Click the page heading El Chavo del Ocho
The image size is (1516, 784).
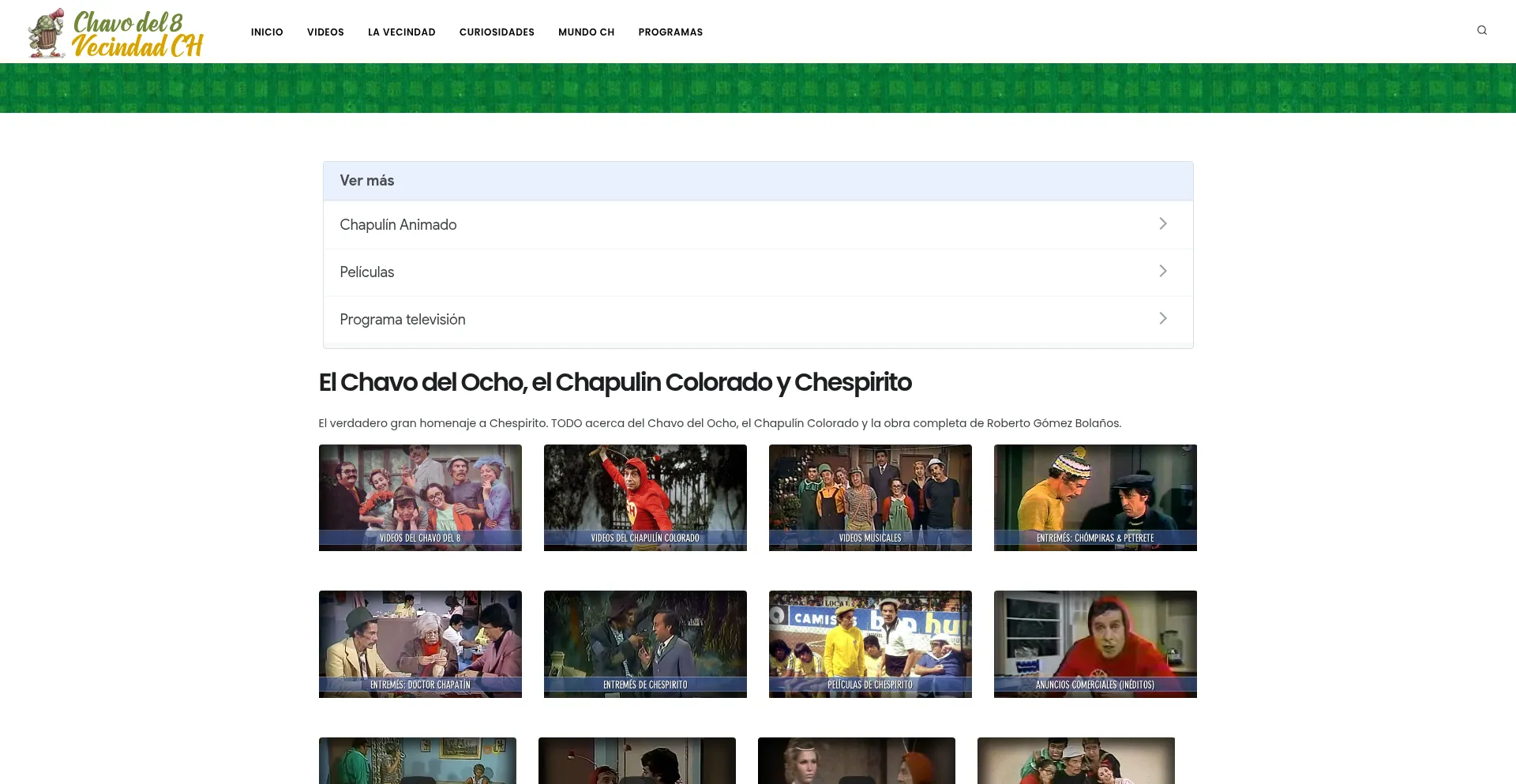(x=615, y=382)
